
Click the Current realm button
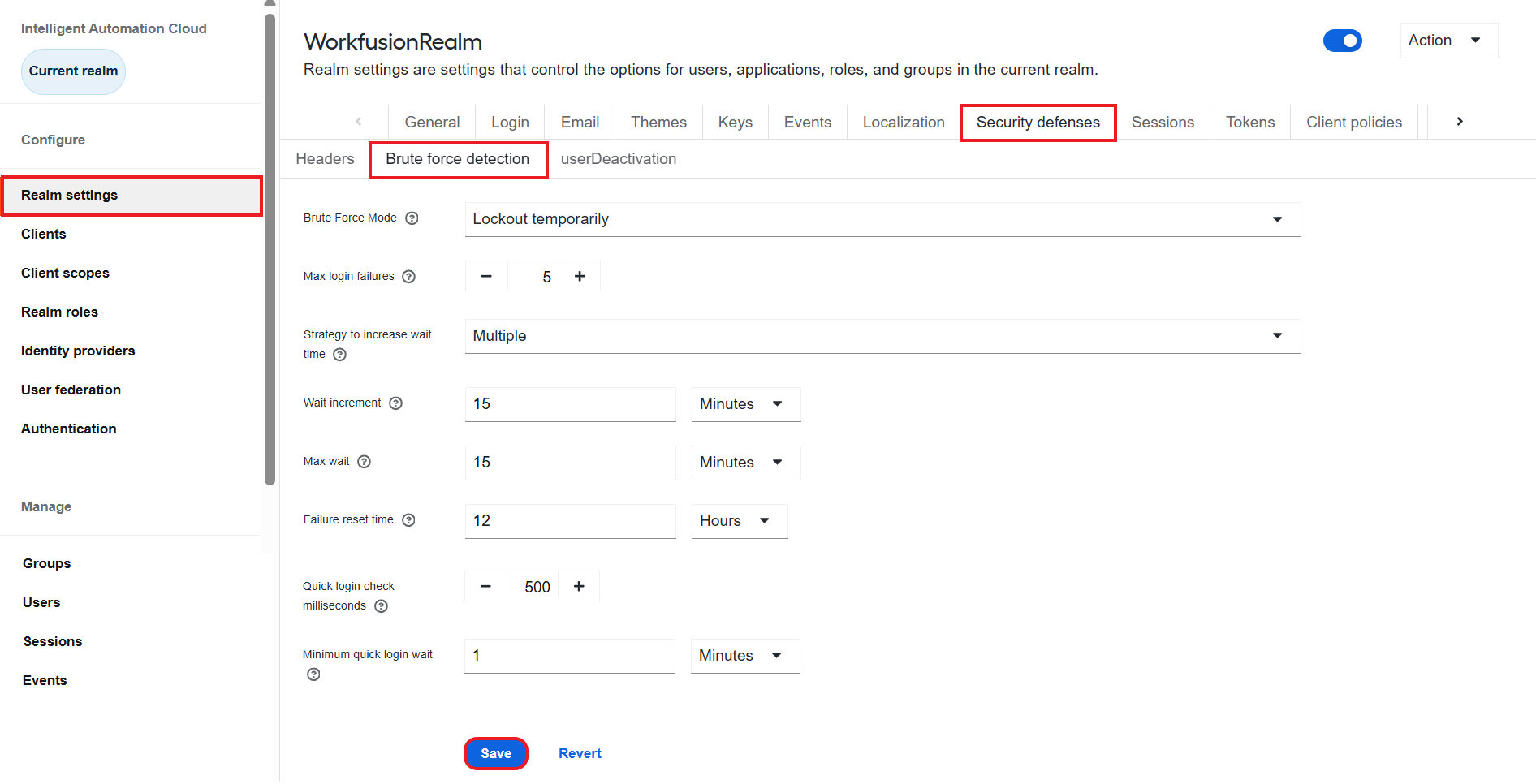pyautogui.click(x=73, y=71)
